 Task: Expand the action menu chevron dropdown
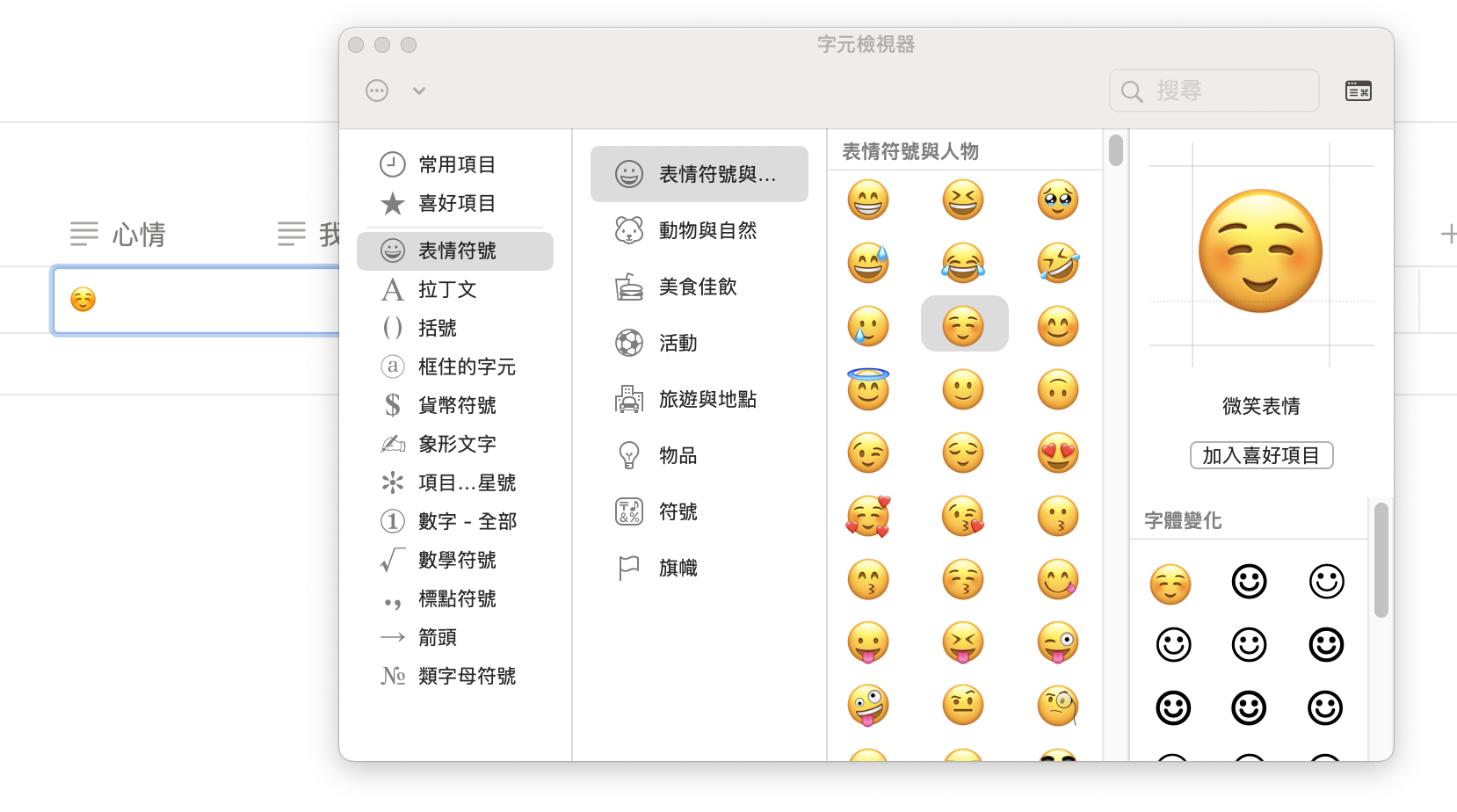tap(419, 91)
